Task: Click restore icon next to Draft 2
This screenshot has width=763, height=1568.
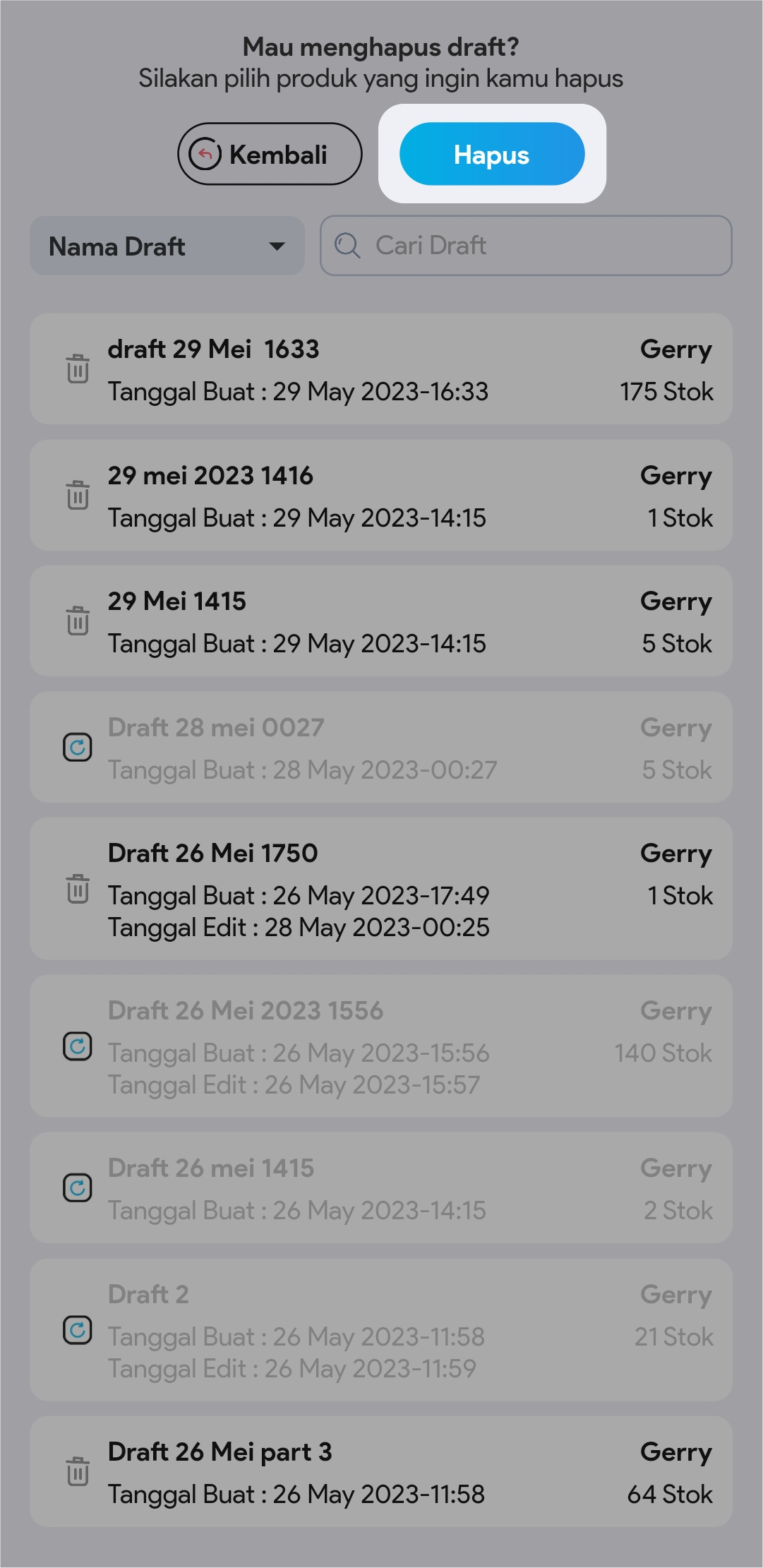Action: [78, 1330]
